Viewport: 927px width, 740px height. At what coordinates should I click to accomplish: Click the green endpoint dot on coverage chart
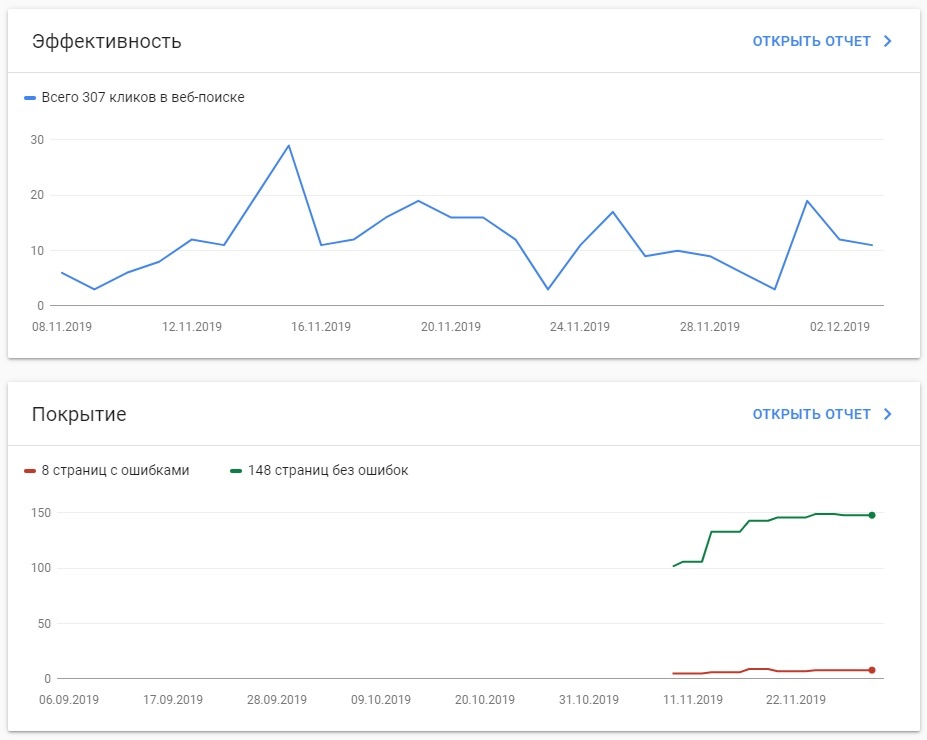click(x=872, y=515)
